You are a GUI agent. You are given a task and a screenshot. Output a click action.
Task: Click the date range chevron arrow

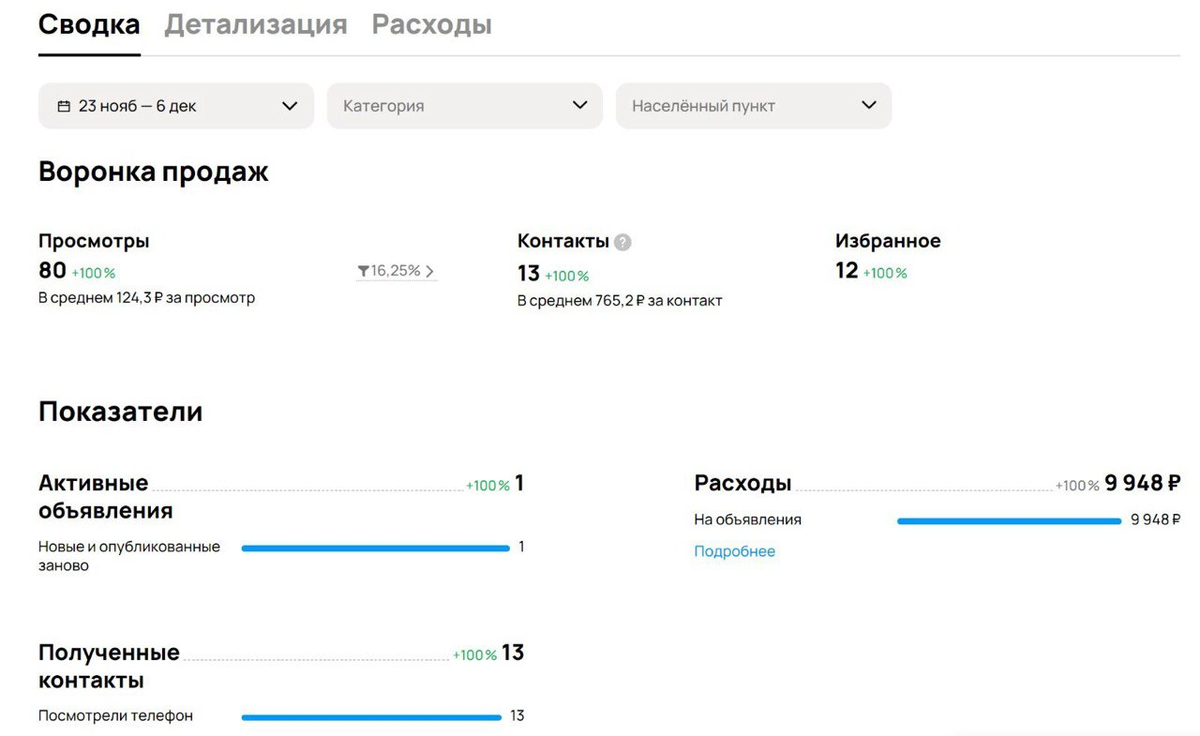(x=290, y=105)
